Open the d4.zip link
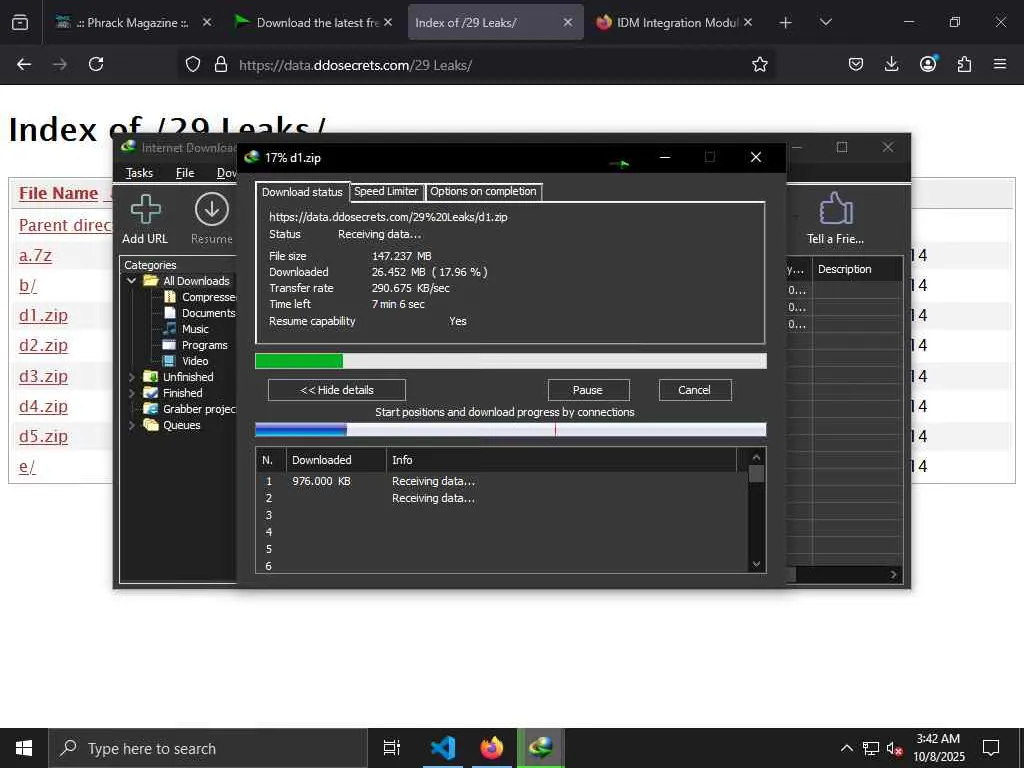 coord(43,406)
